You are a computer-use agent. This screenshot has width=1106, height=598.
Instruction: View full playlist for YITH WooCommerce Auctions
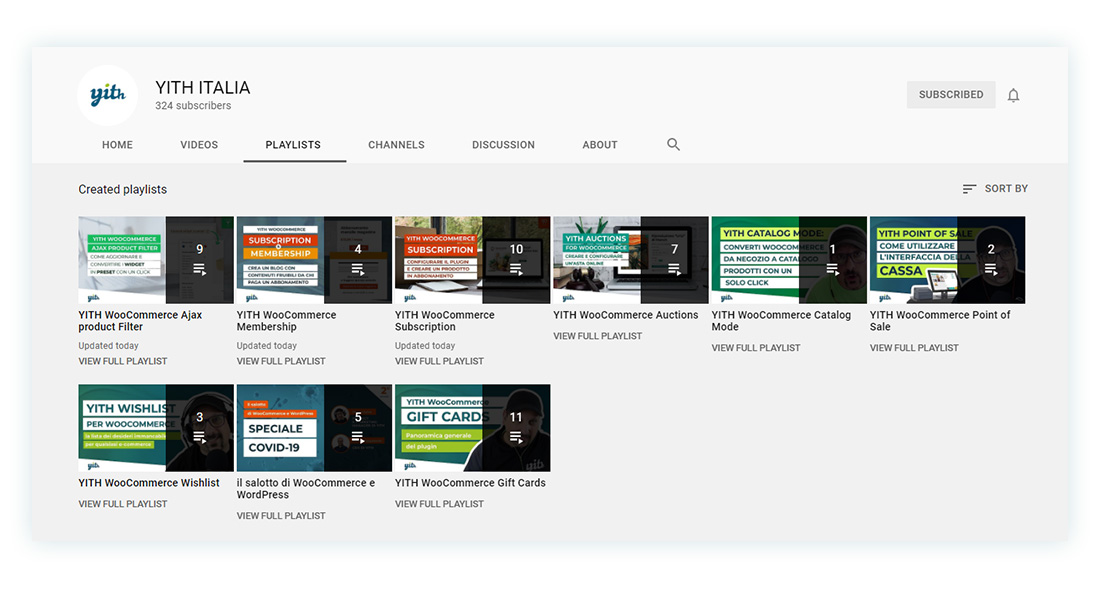[x=597, y=336]
